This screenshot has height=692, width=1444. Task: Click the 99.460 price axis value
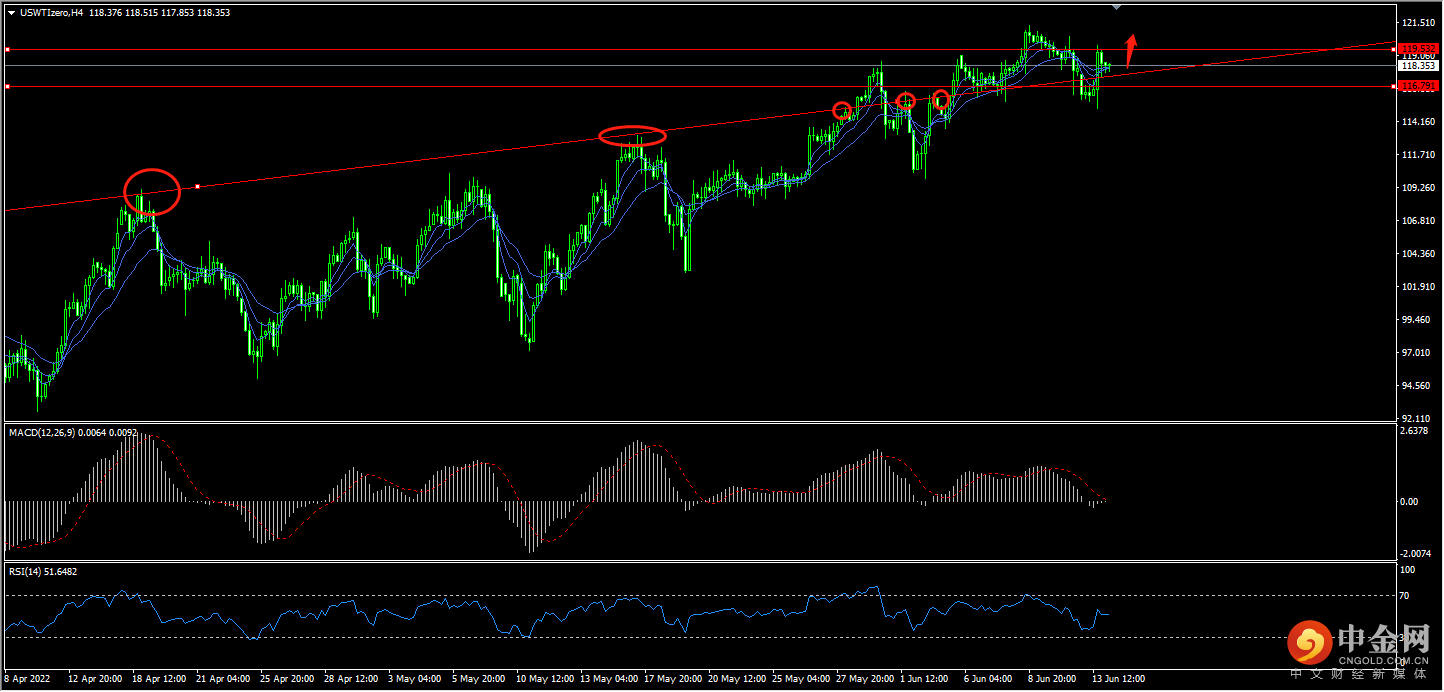tap(1416, 320)
